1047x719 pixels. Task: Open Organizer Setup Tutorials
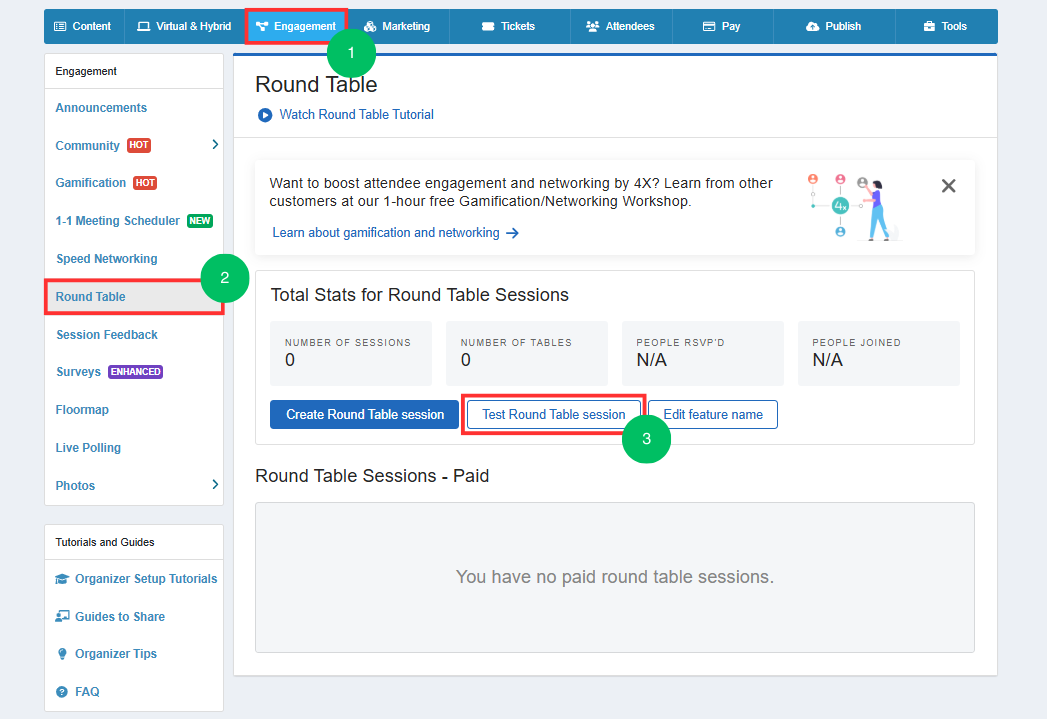point(146,579)
